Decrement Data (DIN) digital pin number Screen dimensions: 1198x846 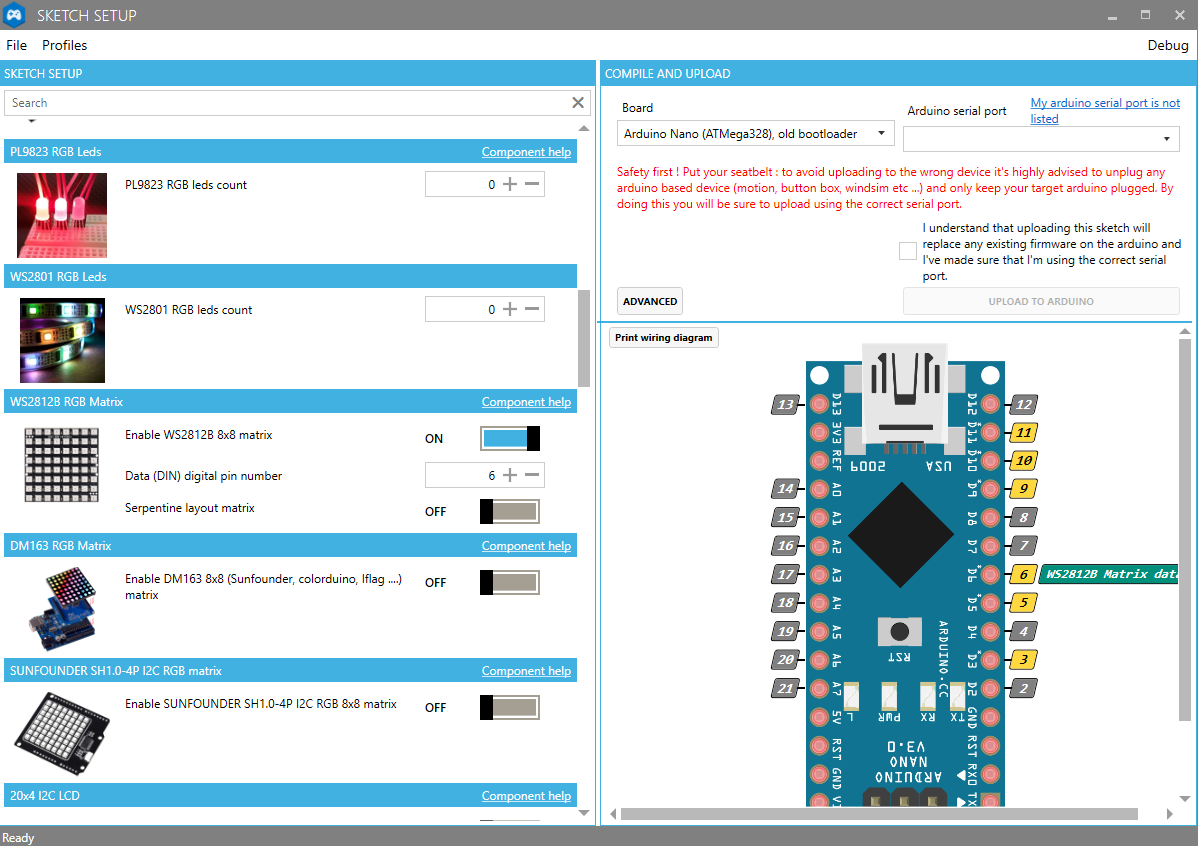tap(532, 476)
